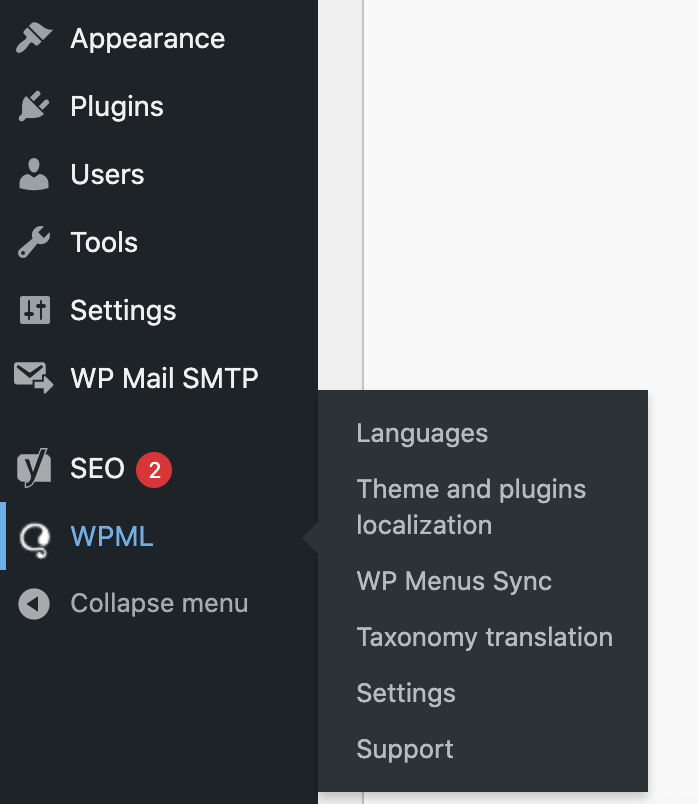Click the Plugins plug icon

pyautogui.click(x=34, y=107)
